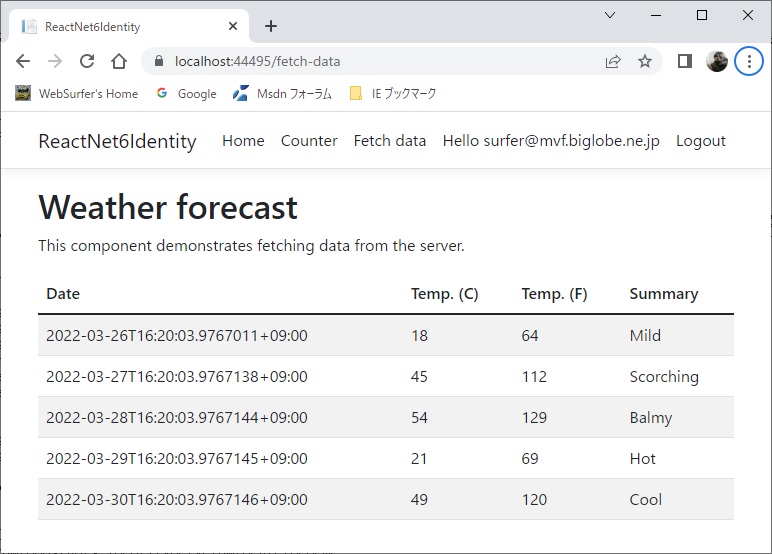Click Temp. (F) value 129
The image size is (772, 554).
[x=534, y=418]
